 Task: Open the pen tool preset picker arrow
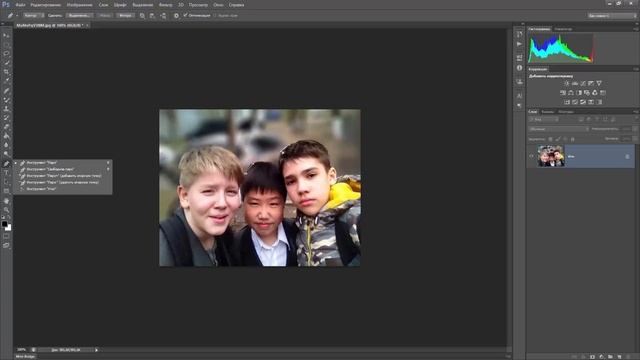(17, 16)
